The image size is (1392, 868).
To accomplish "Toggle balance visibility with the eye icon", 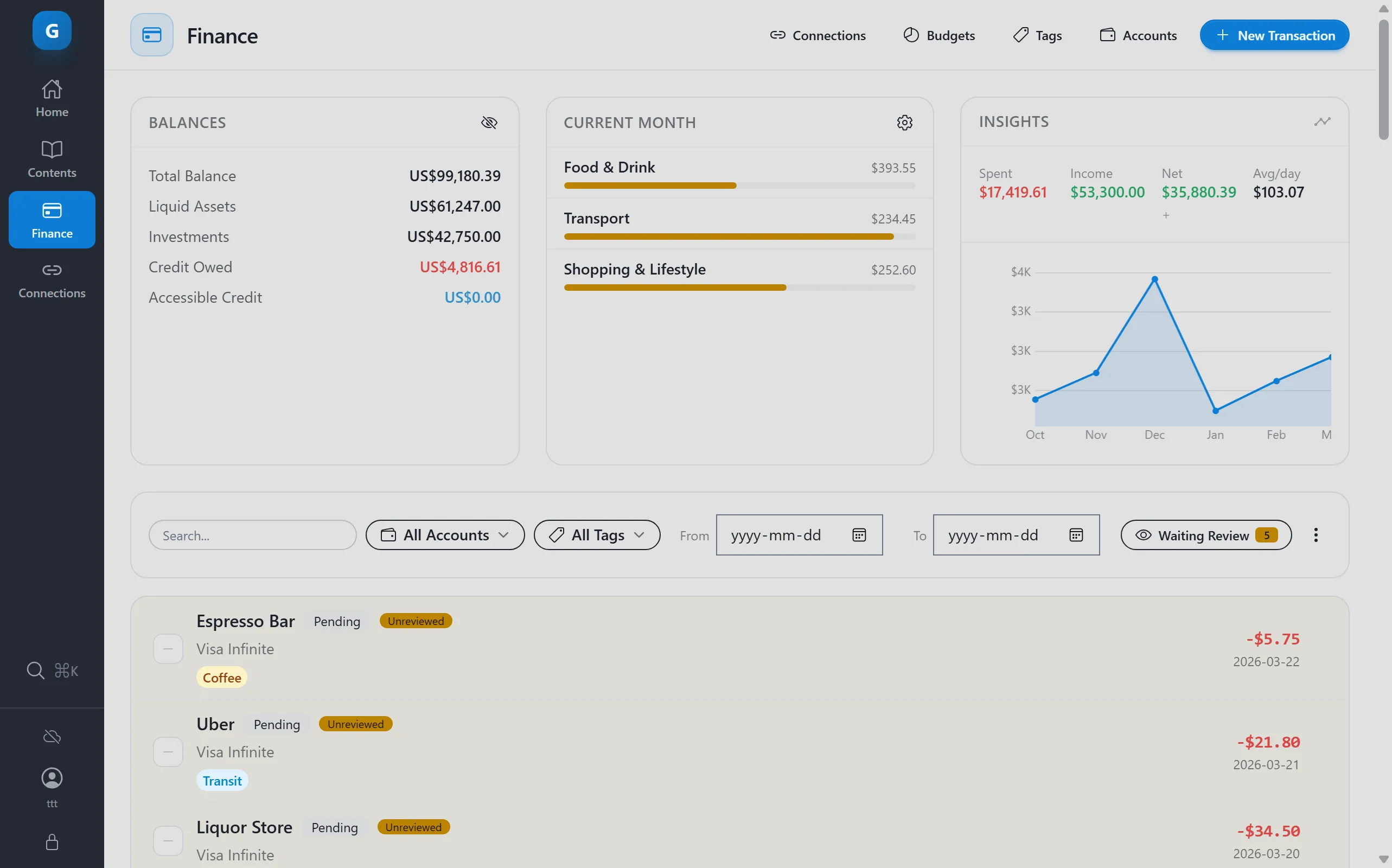I will tap(489, 122).
